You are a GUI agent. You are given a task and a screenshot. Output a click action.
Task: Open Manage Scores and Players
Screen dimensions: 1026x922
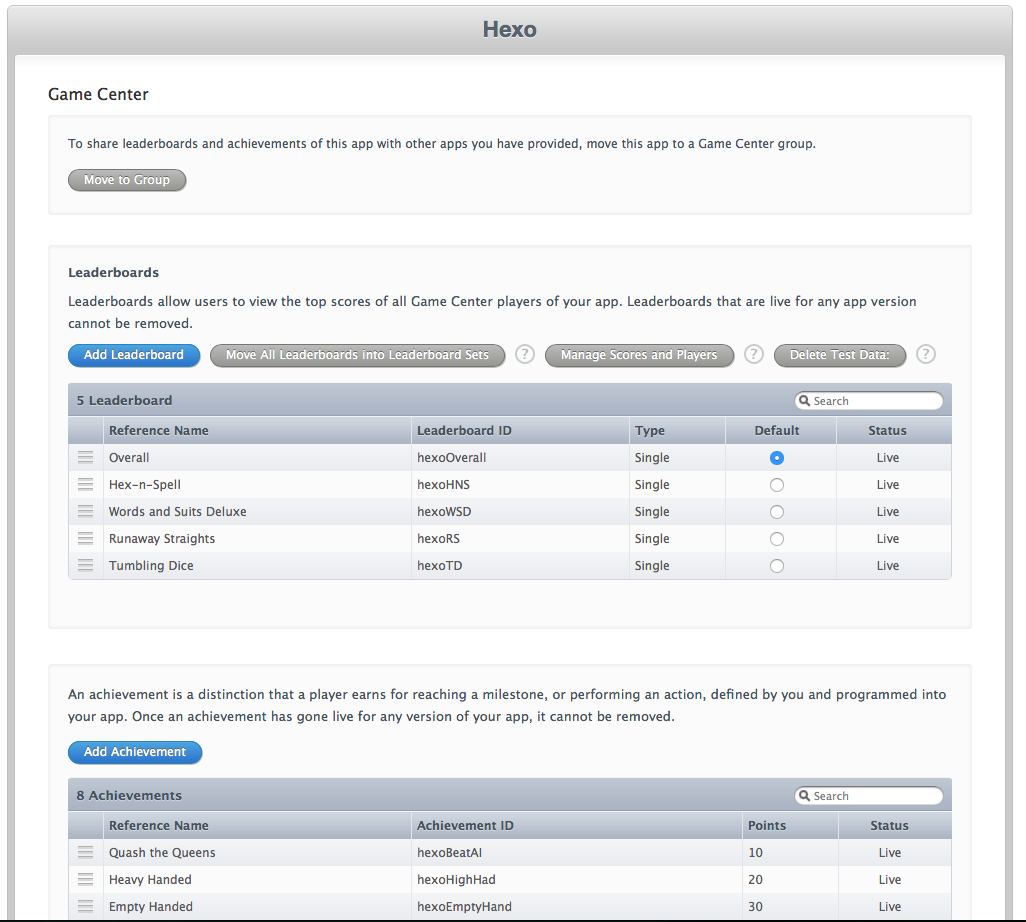639,355
